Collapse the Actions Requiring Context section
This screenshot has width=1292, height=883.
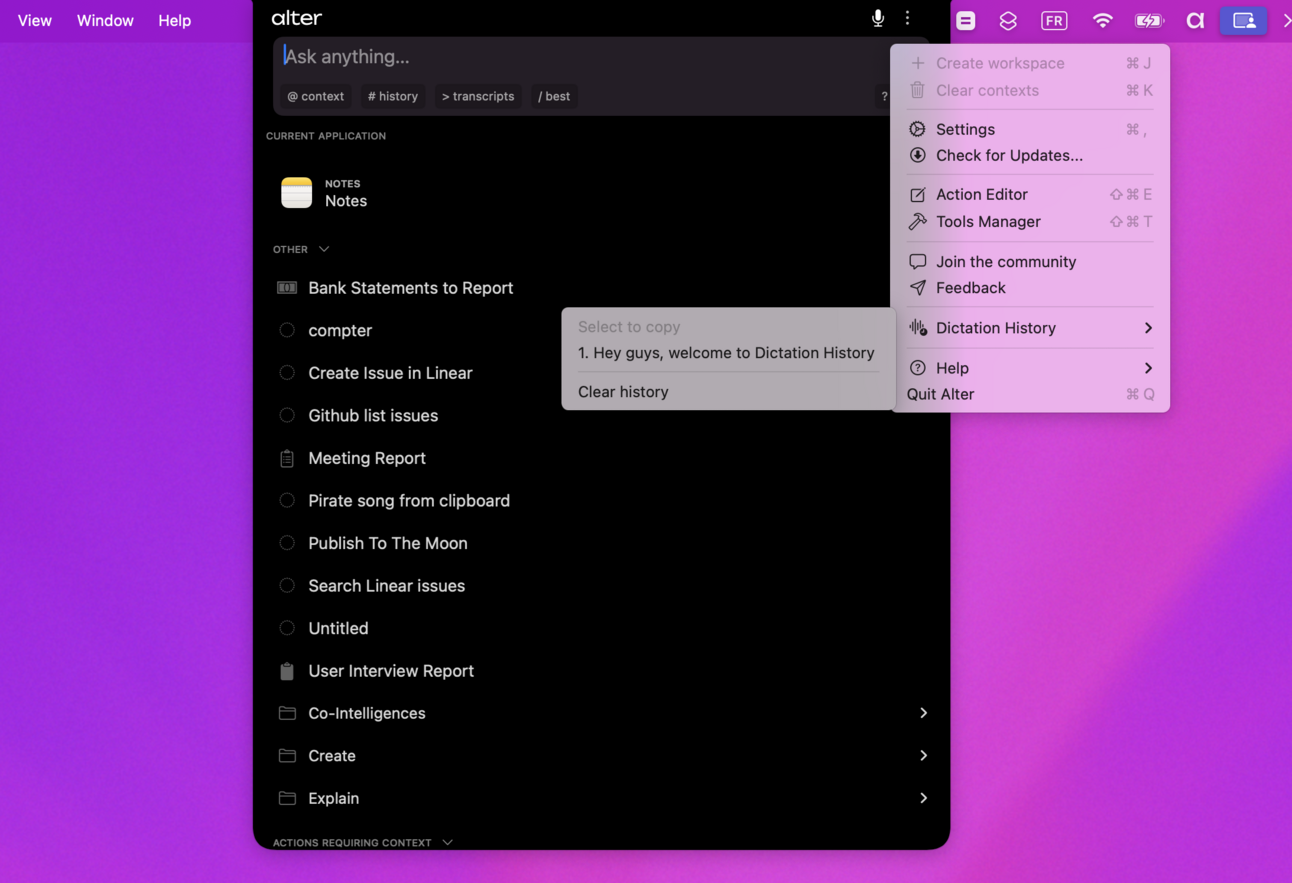pyautogui.click(x=447, y=843)
